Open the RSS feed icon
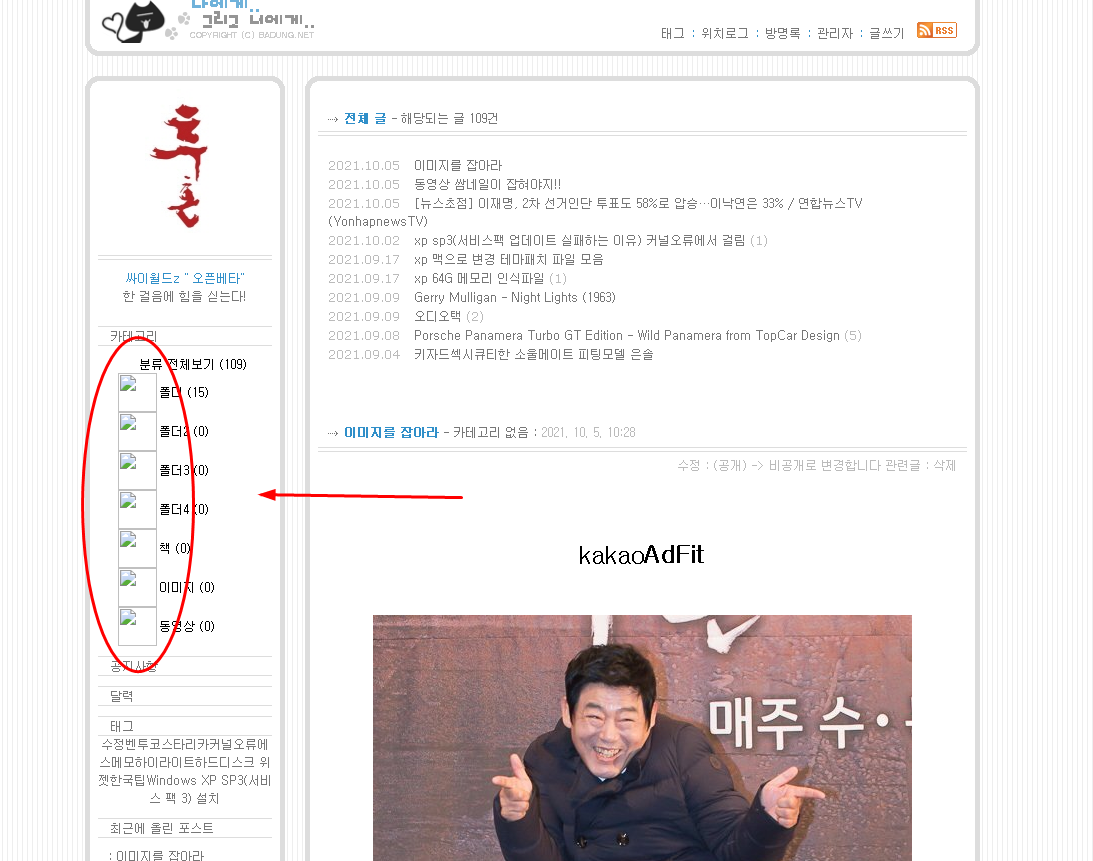 click(x=936, y=30)
